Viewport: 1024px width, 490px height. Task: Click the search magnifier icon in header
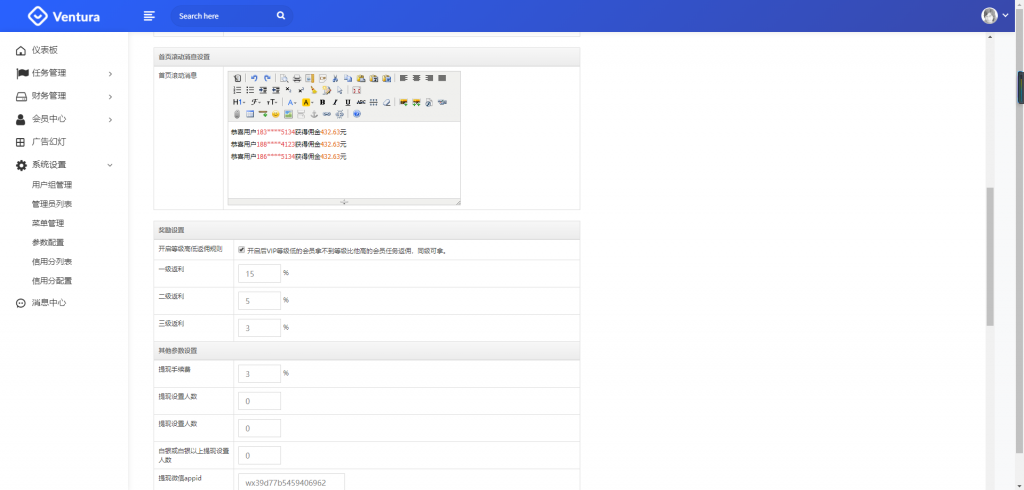point(281,16)
